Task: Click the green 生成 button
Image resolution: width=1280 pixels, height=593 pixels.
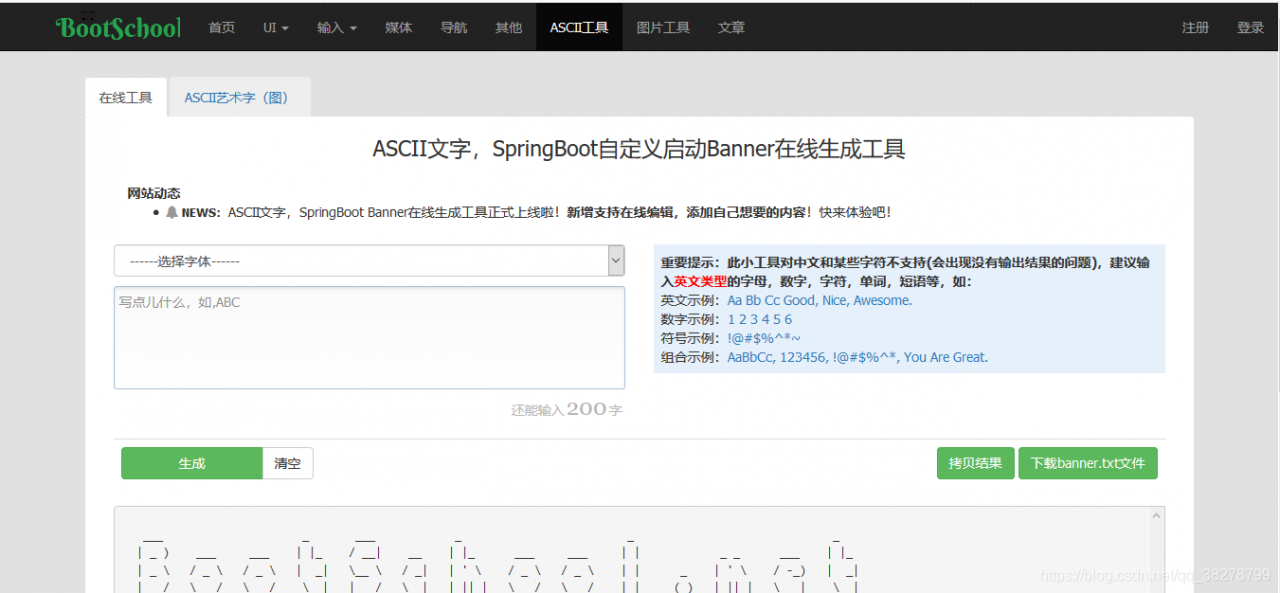Action: tap(192, 463)
